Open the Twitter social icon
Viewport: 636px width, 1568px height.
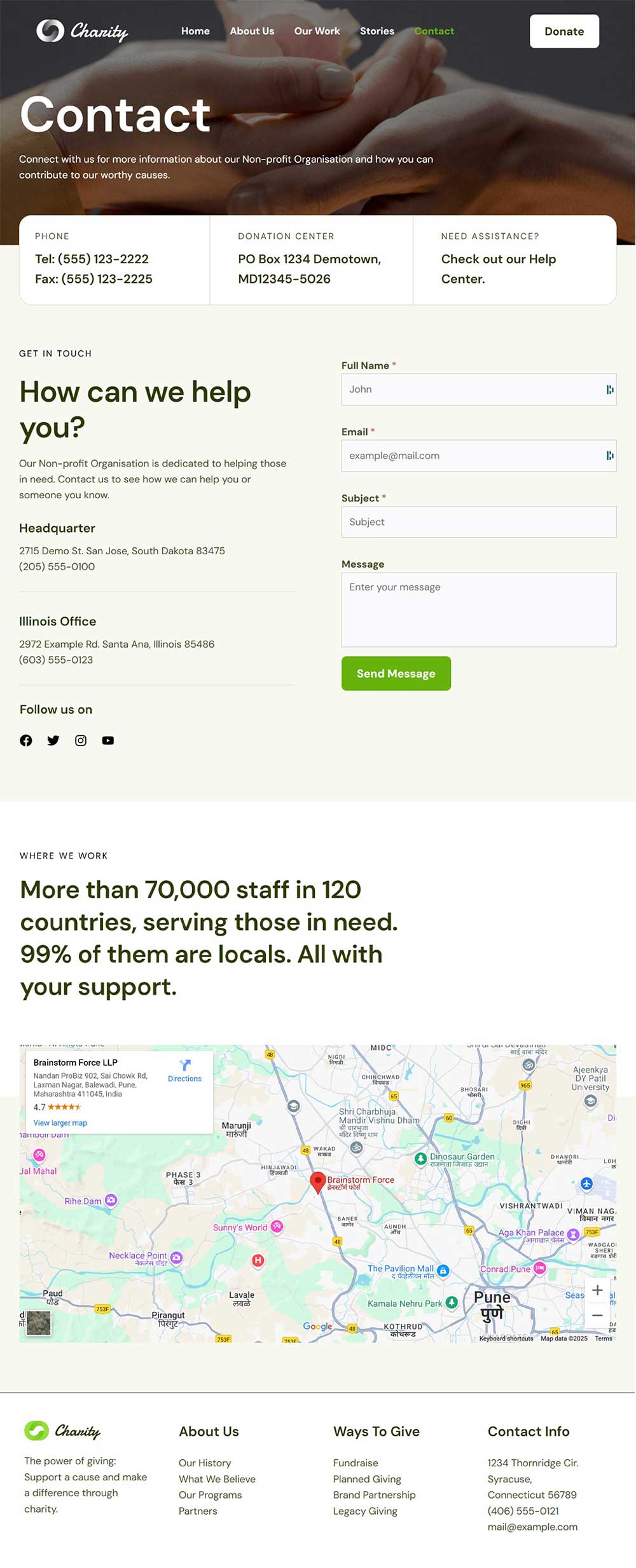[53, 740]
